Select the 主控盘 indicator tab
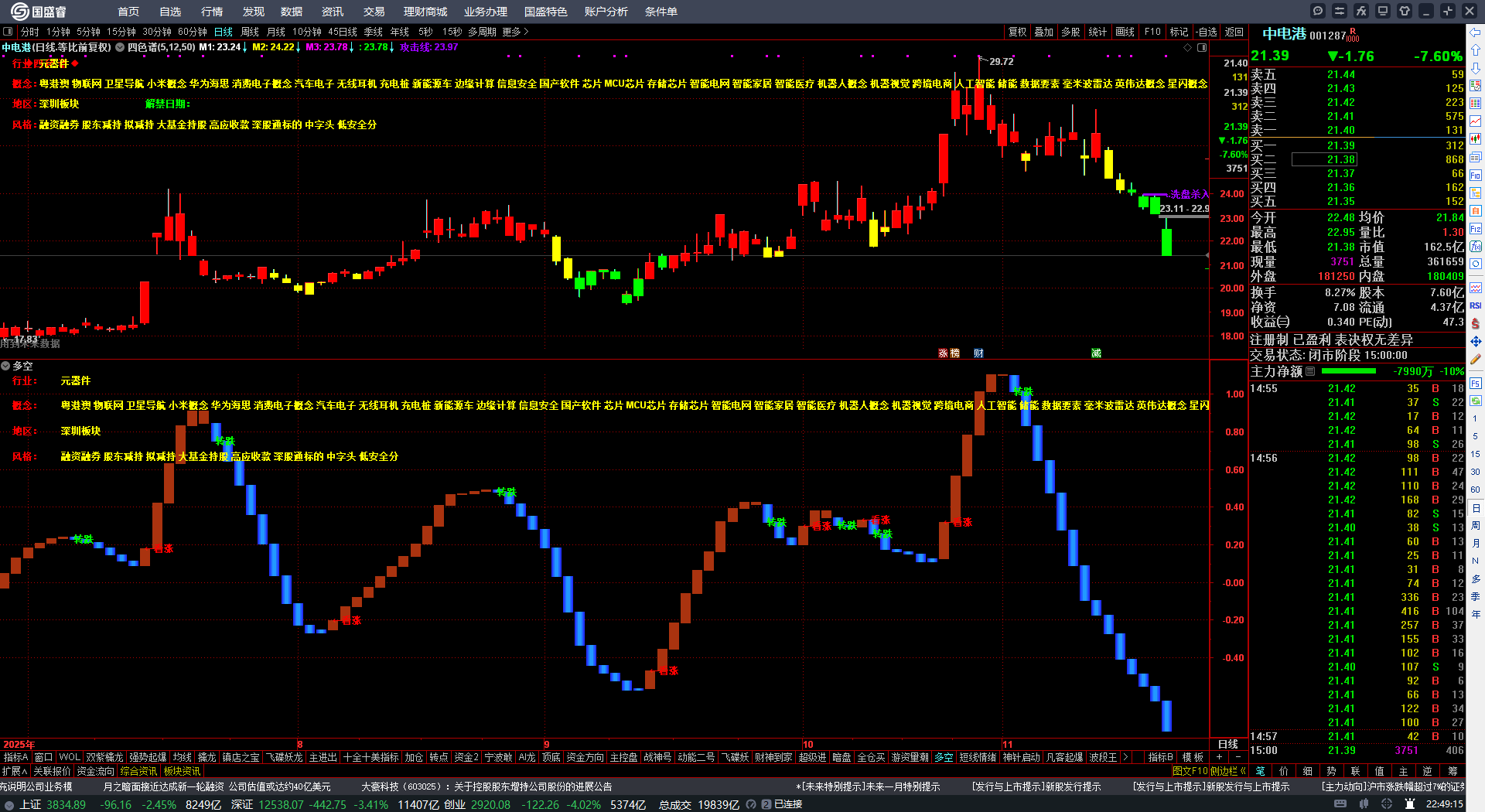 point(623,757)
